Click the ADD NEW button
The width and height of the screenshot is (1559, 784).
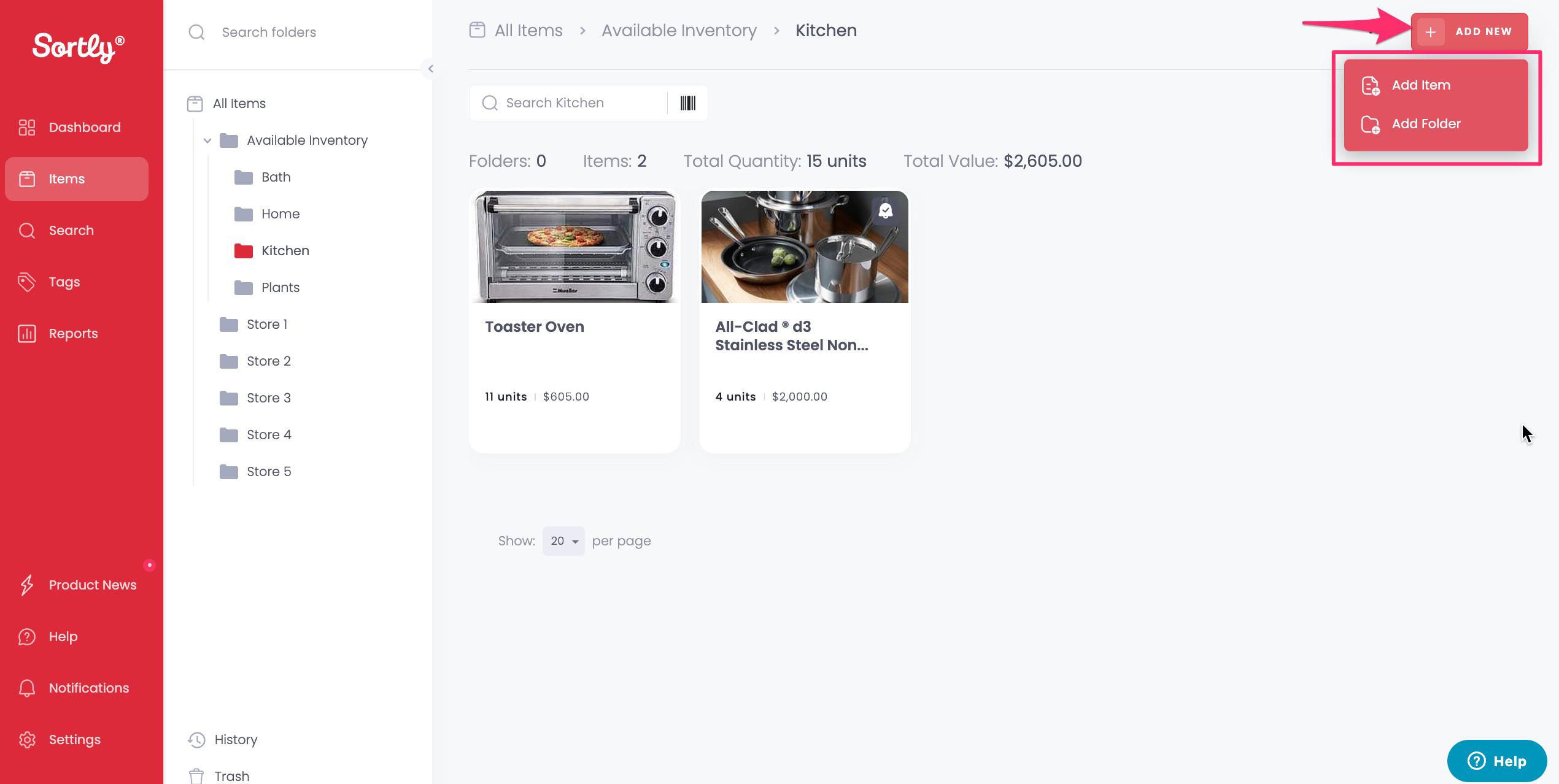tap(1469, 31)
